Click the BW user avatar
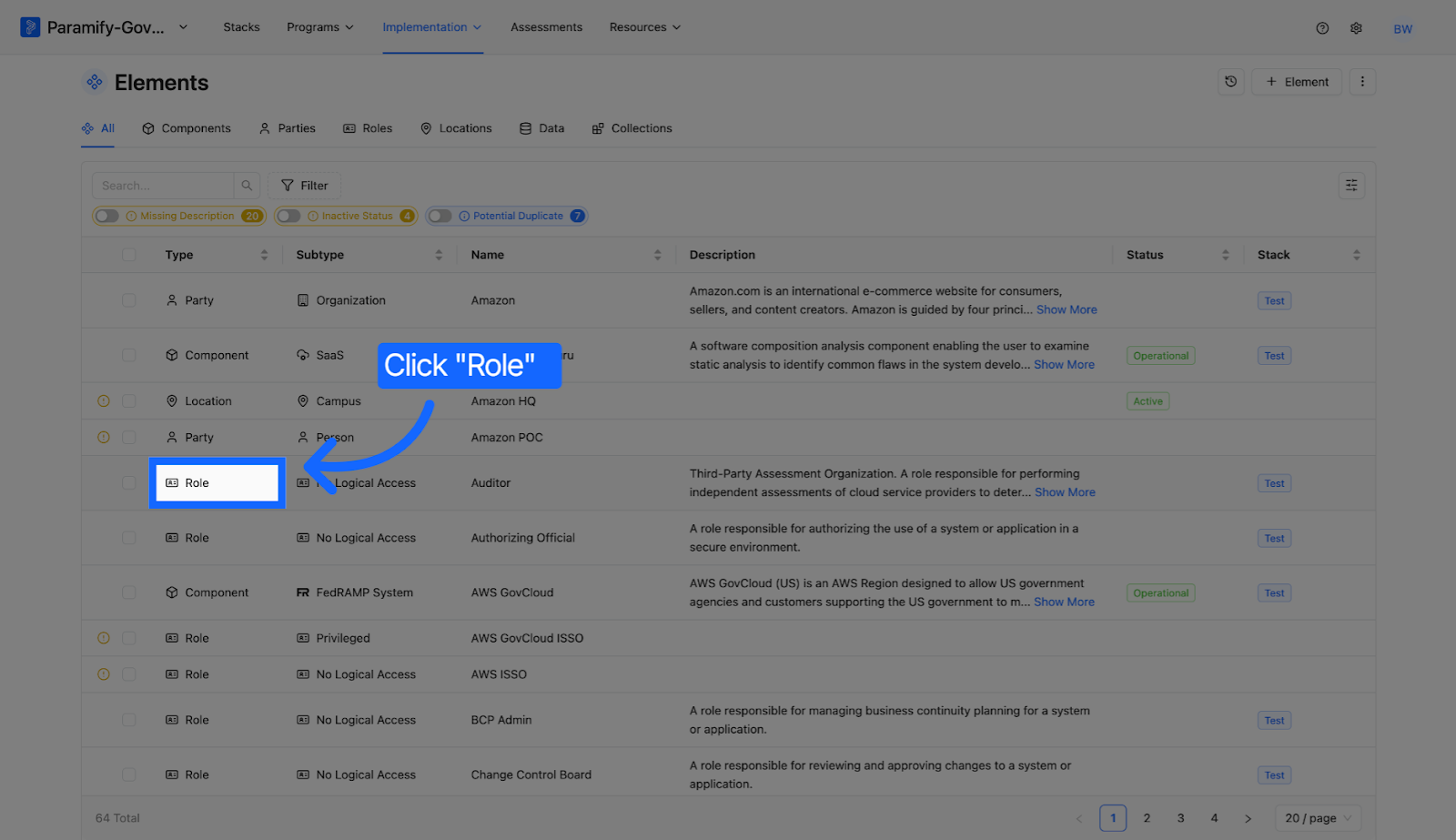This screenshot has width=1456, height=840. point(1403,29)
